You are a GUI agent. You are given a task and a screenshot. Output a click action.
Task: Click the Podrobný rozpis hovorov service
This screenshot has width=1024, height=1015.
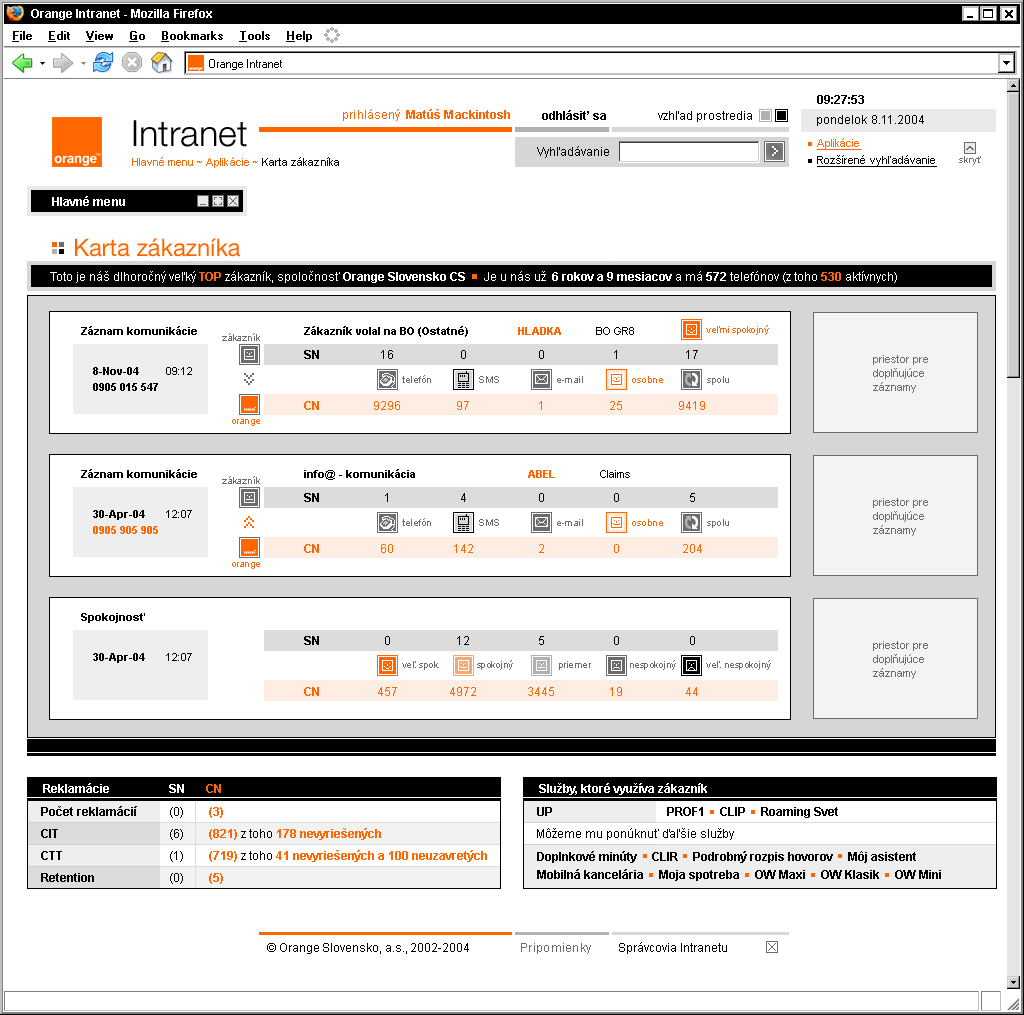coord(762,856)
